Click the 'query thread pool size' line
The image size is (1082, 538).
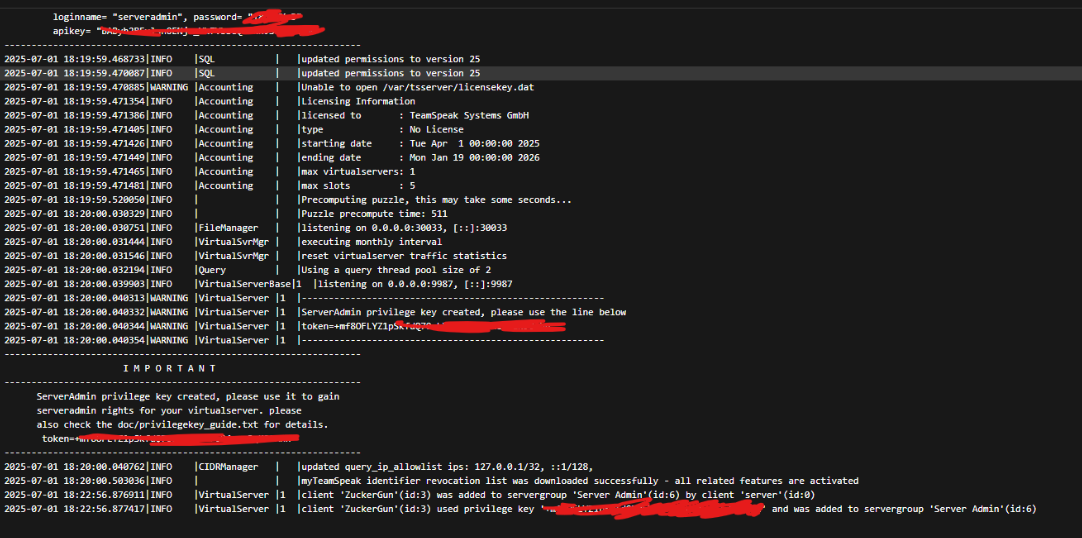[396, 270]
